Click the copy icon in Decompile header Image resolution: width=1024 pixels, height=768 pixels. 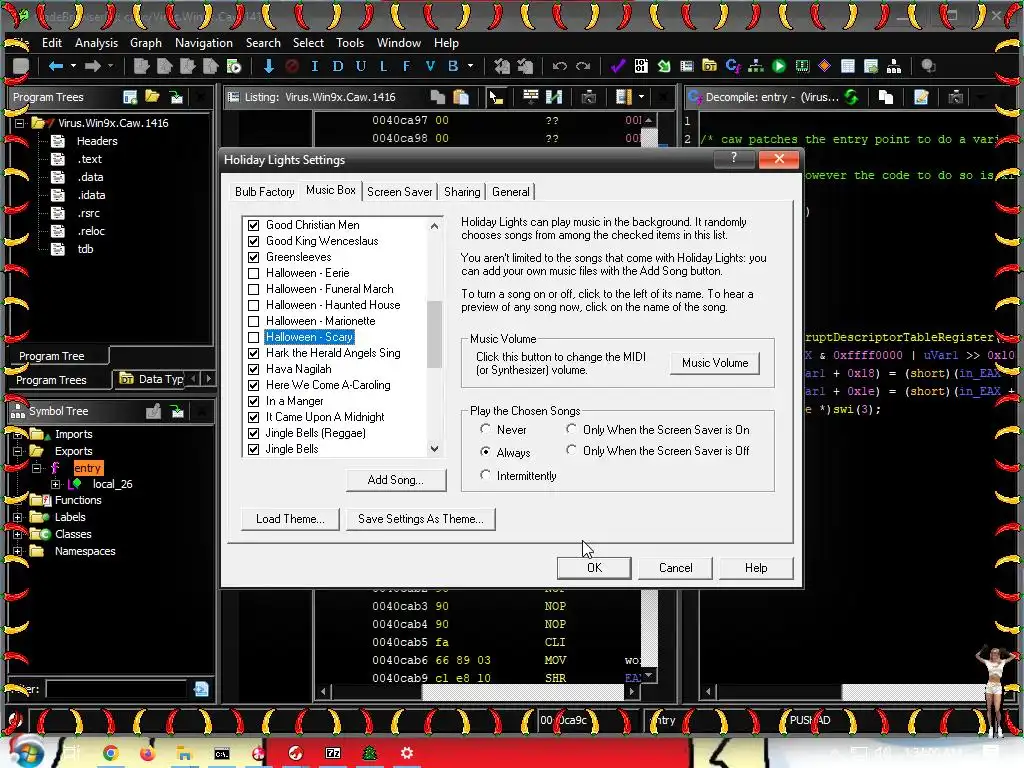(886, 97)
